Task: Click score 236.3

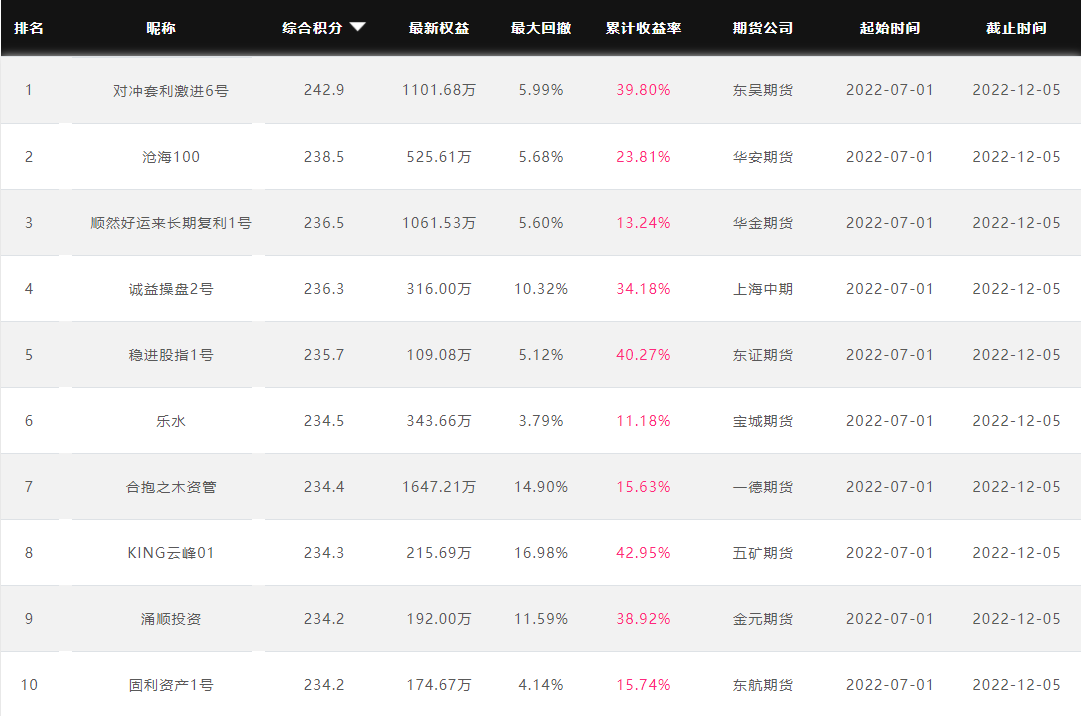Action: 324,289
